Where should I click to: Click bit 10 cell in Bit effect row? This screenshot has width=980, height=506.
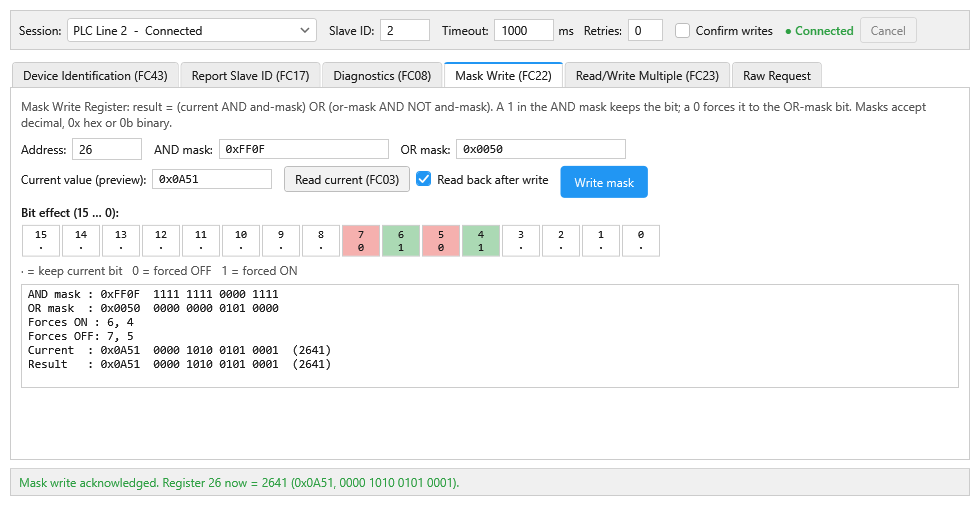(241, 241)
